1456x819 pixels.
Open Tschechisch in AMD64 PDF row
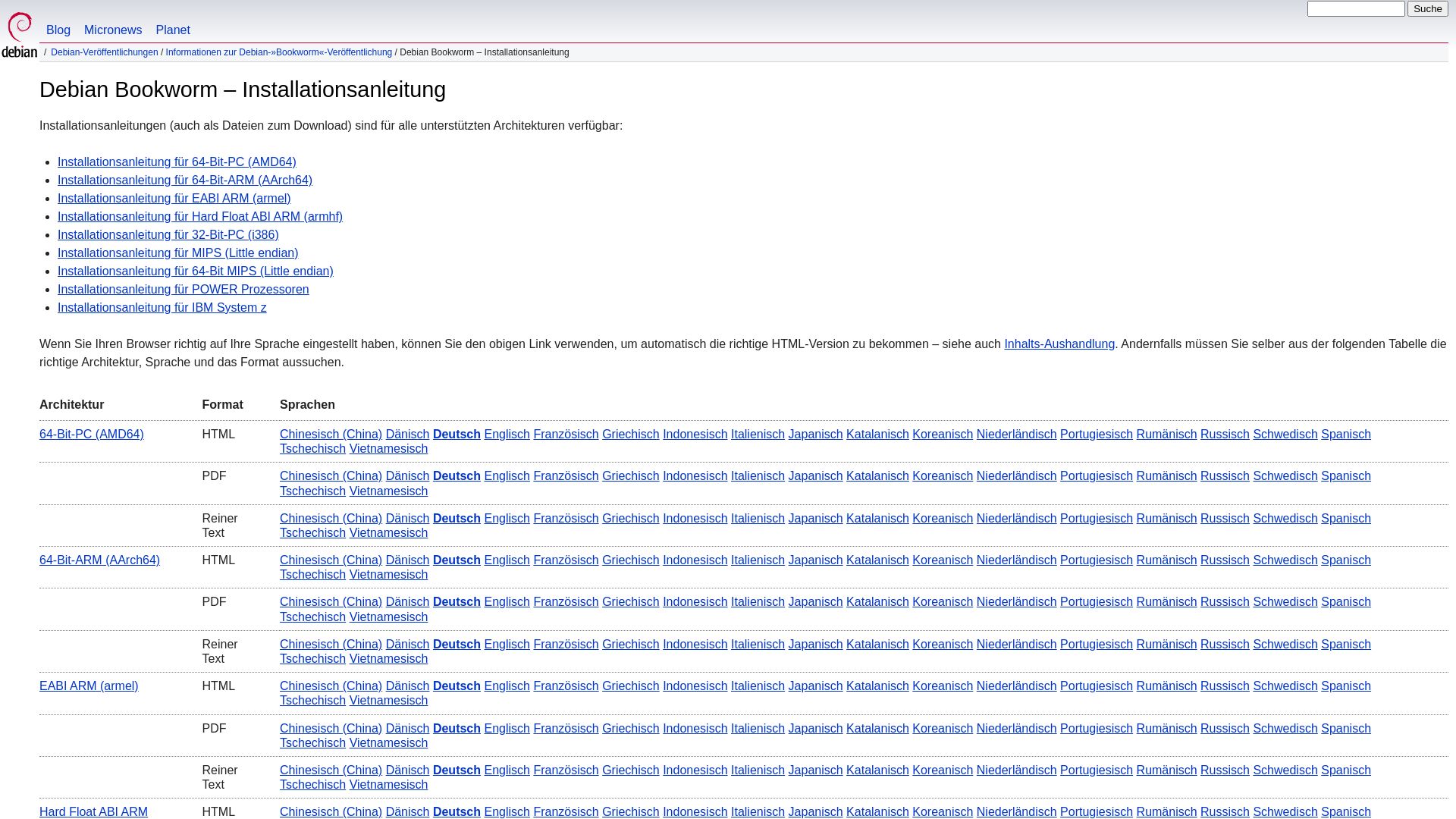(x=312, y=491)
